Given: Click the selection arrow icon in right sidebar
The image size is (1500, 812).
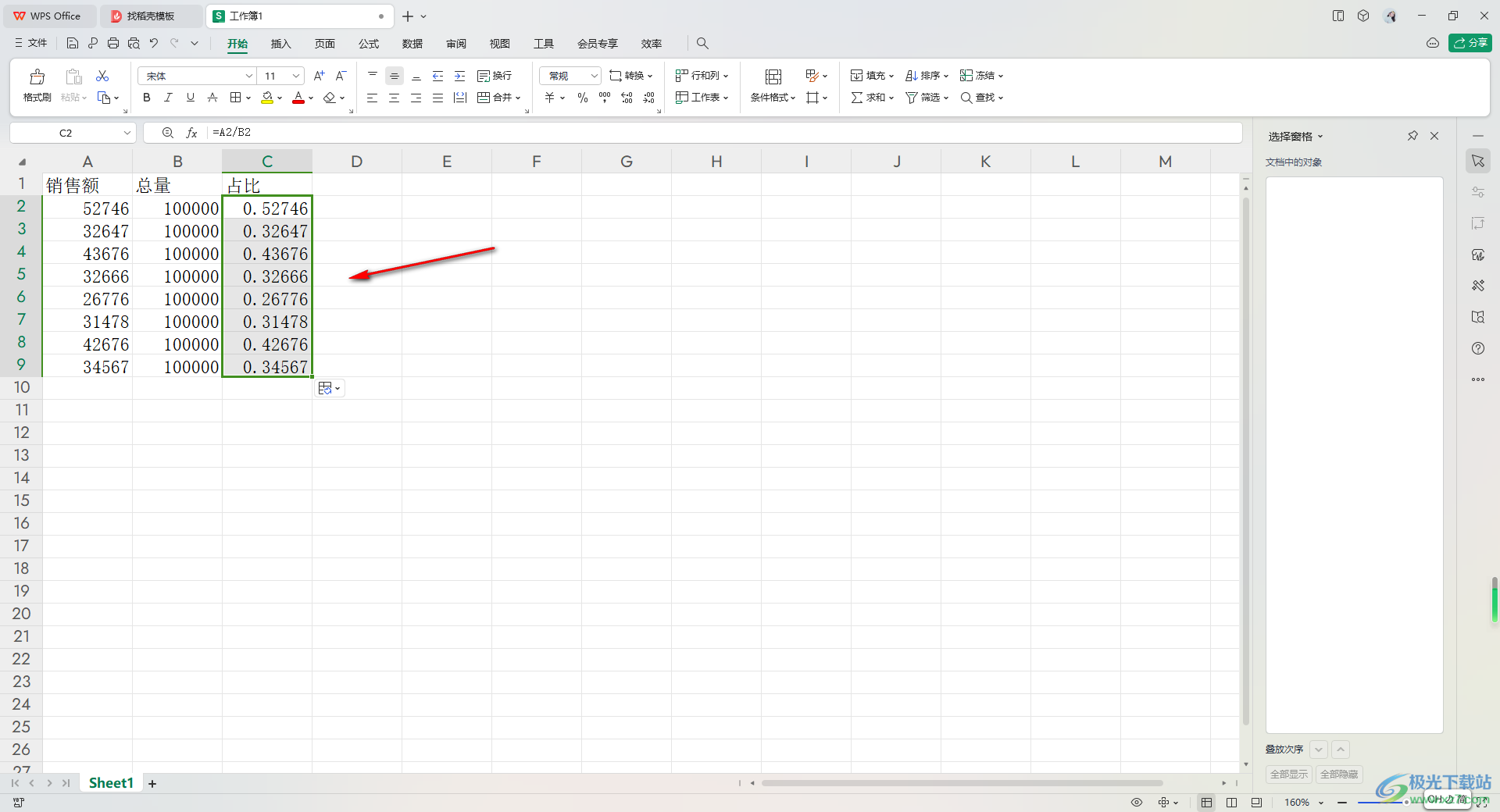Looking at the screenshot, I should tap(1478, 161).
